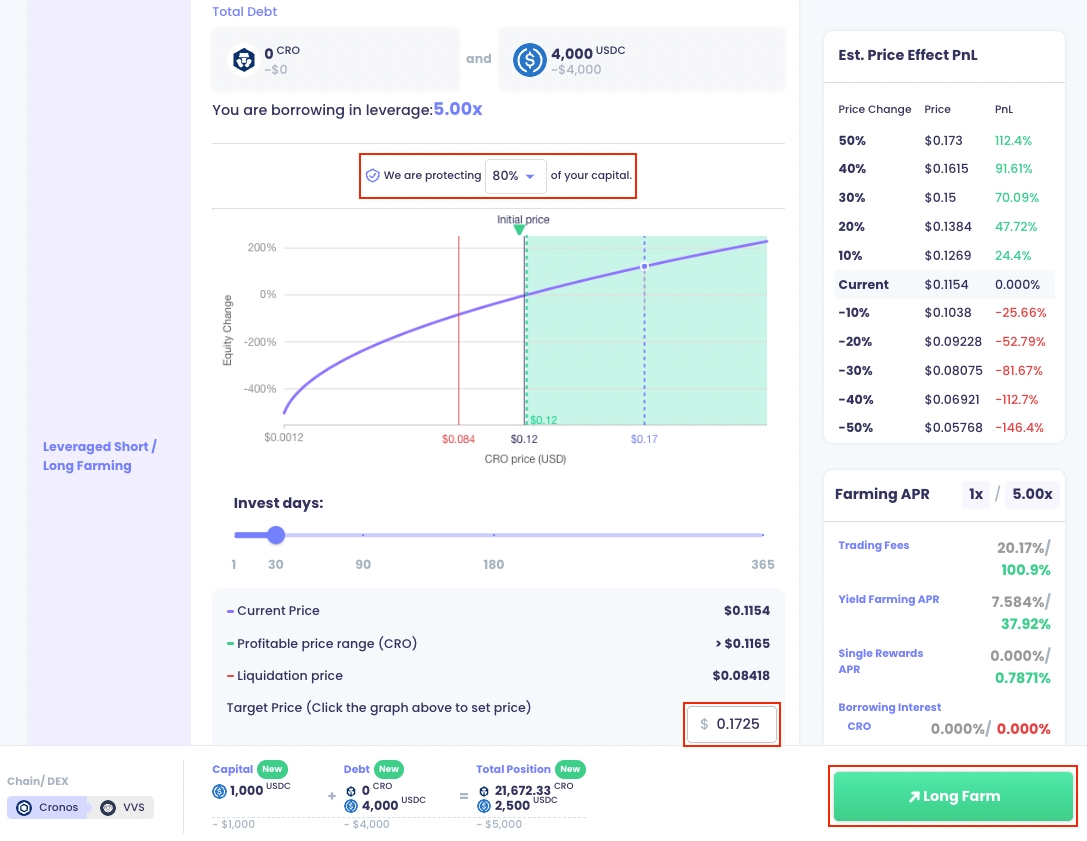Click the New badge beside Capital
Viewport: 1087px width, 841px height.
[x=272, y=769]
